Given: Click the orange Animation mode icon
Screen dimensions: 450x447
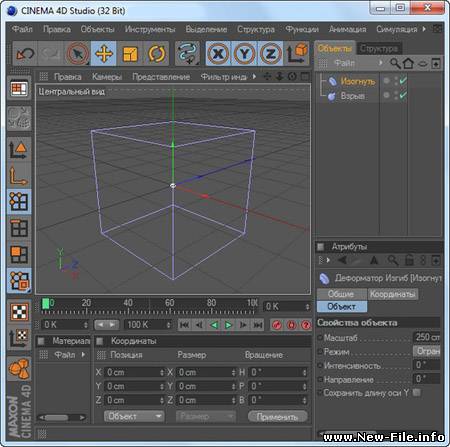Looking at the screenshot, I should pyautogui.click(x=19, y=369).
